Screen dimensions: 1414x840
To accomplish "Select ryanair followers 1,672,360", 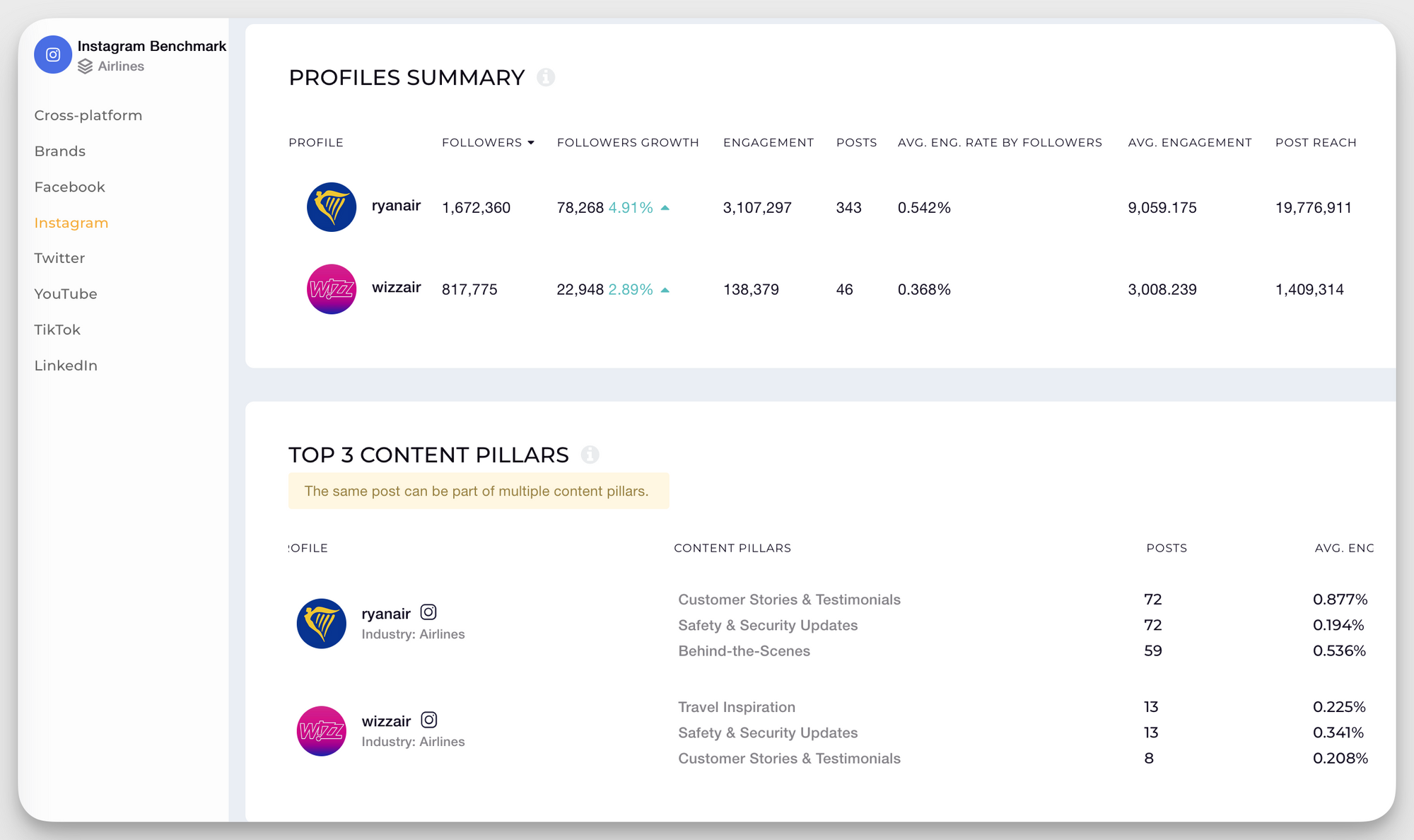I will [x=476, y=208].
